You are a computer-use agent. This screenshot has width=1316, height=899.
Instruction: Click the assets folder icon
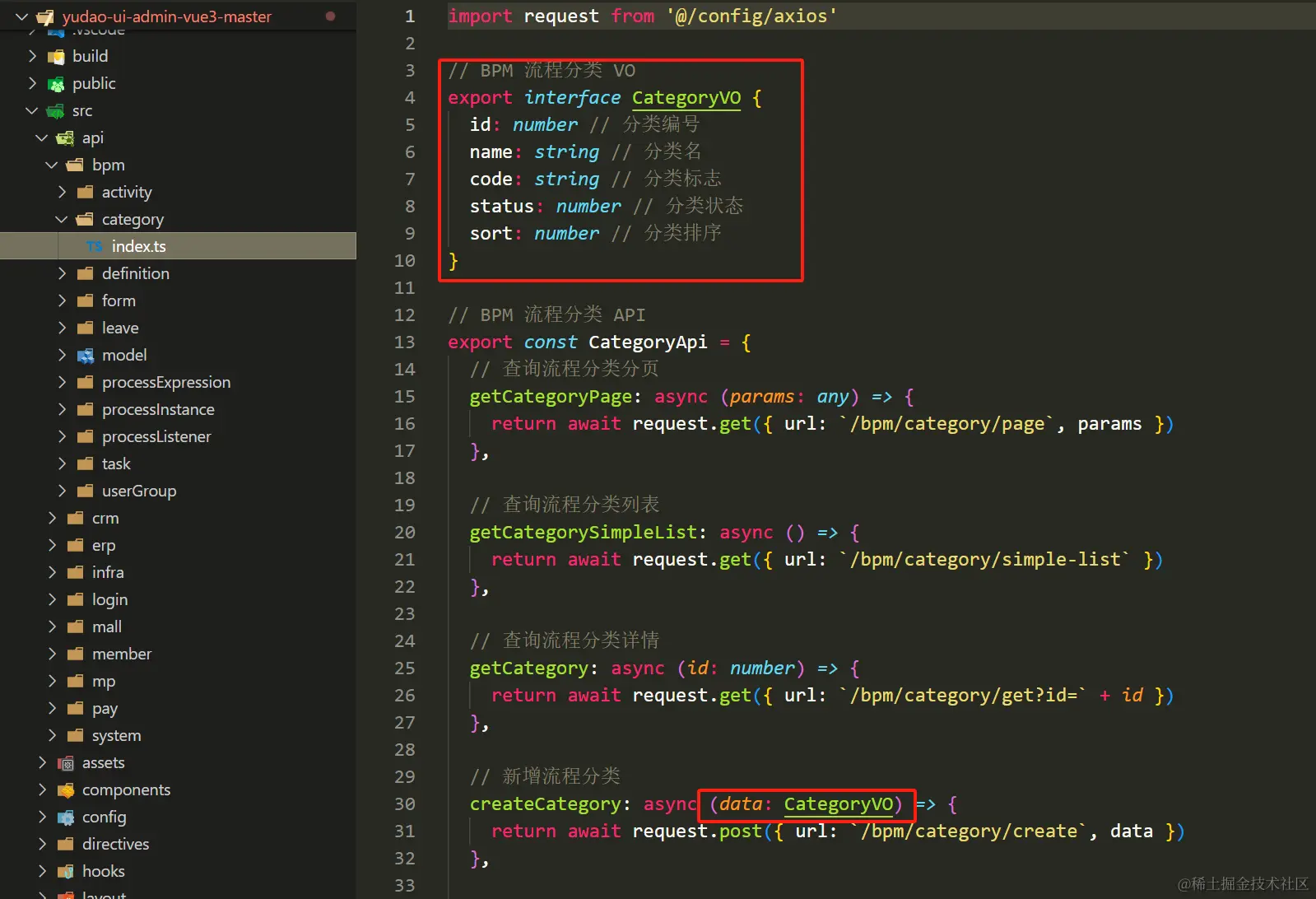pos(66,763)
